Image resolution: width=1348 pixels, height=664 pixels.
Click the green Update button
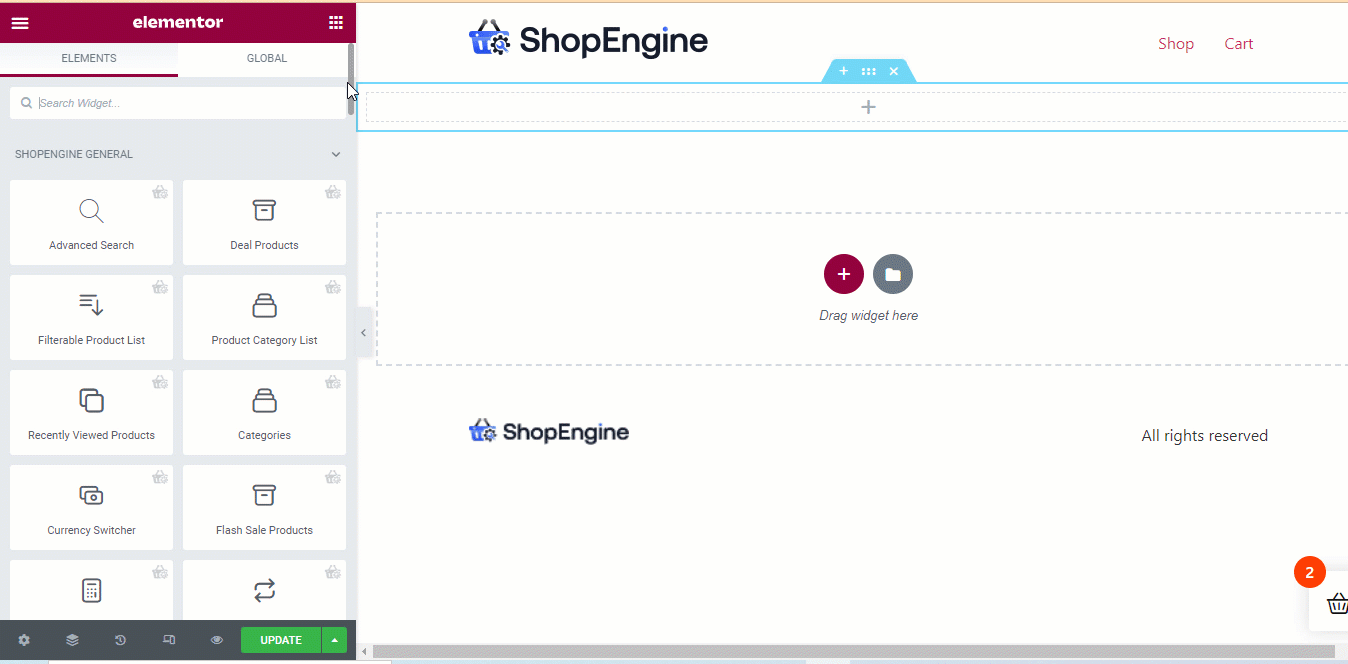(x=281, y=640)
